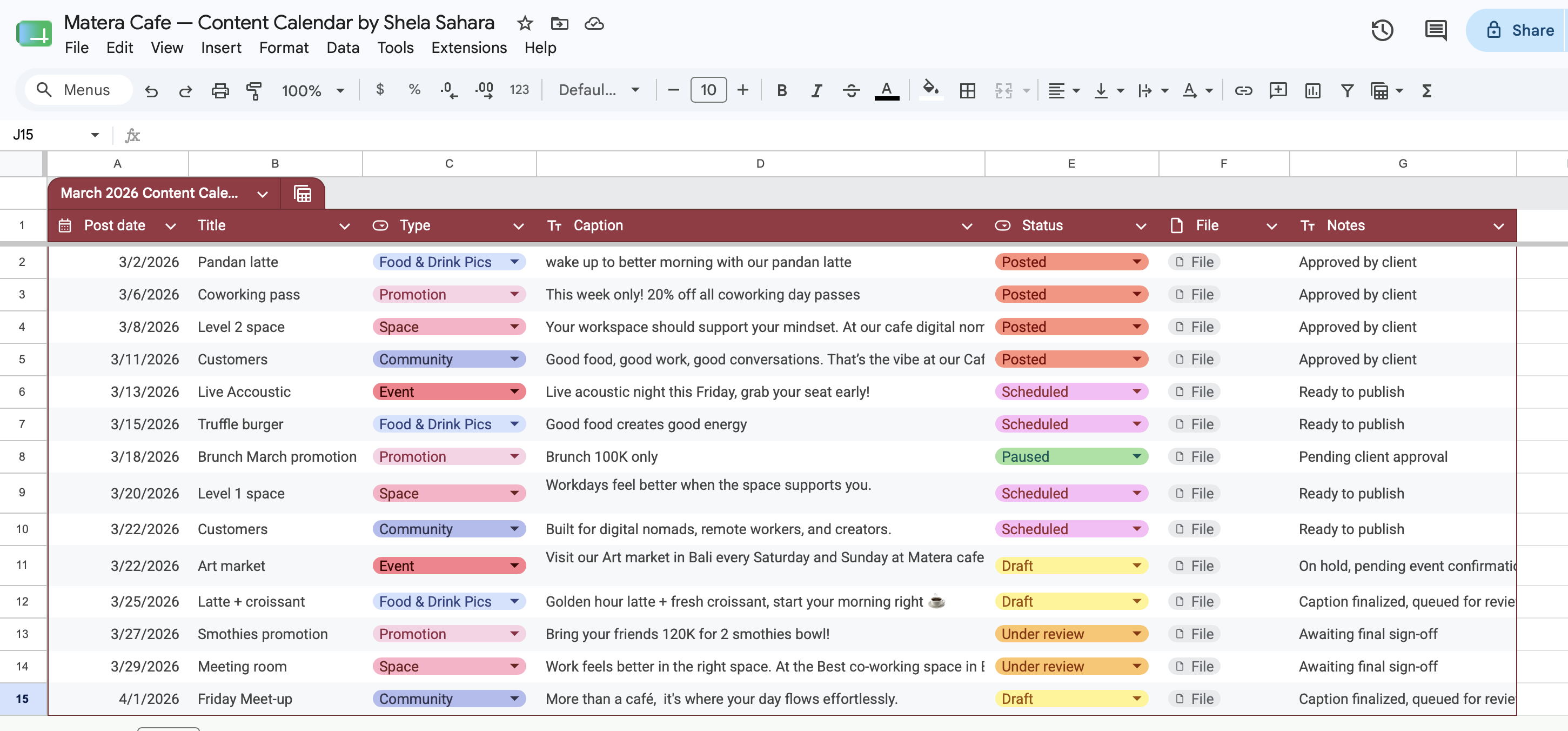The width and height of the screenshot is (1568, 731).
Task: Print the spreadsheet with printer icon
Action: point(220,91)
